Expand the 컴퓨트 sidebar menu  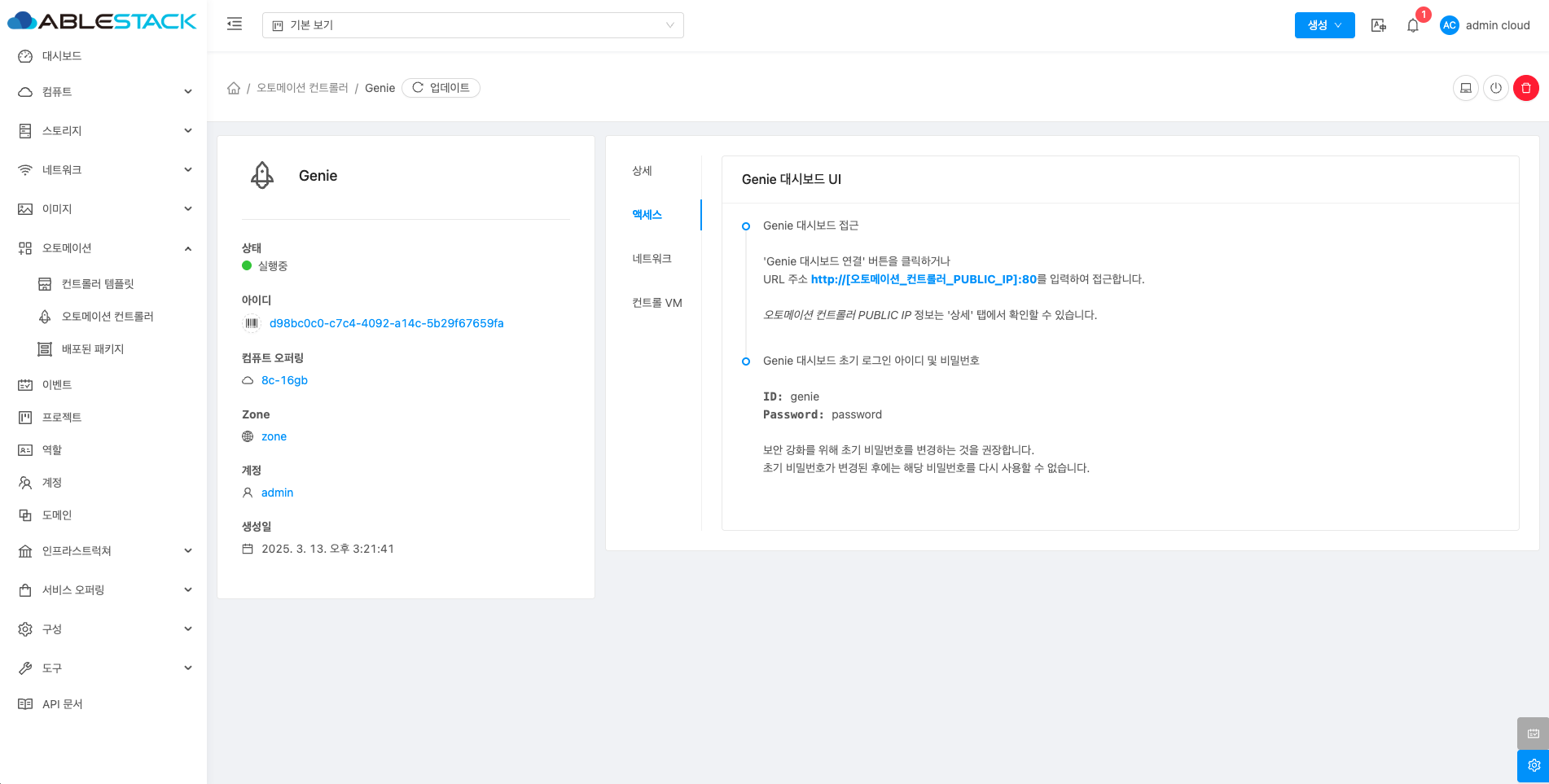coord(103,92)
